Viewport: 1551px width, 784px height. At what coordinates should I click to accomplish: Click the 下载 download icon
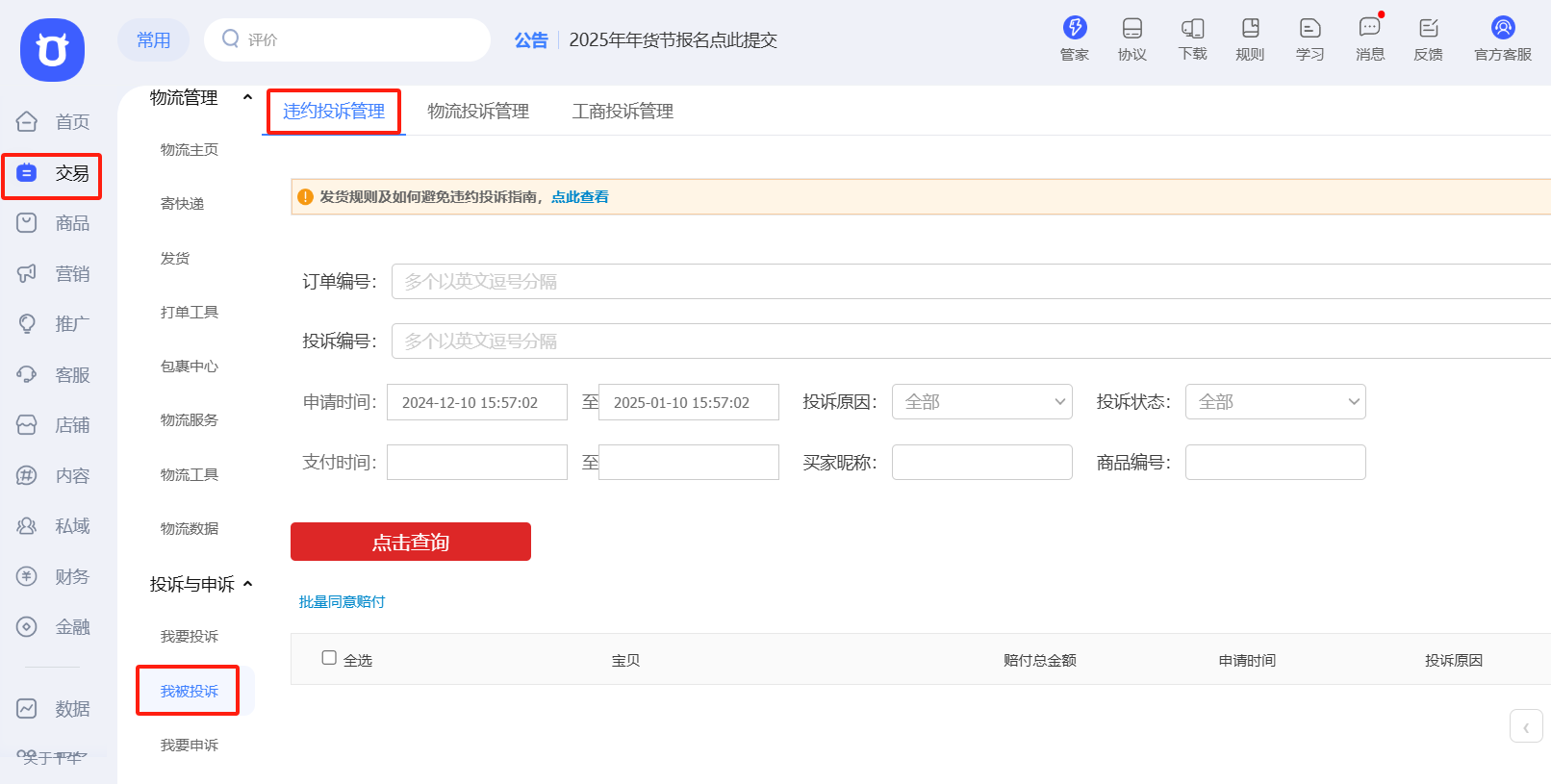click(1193, 28)
